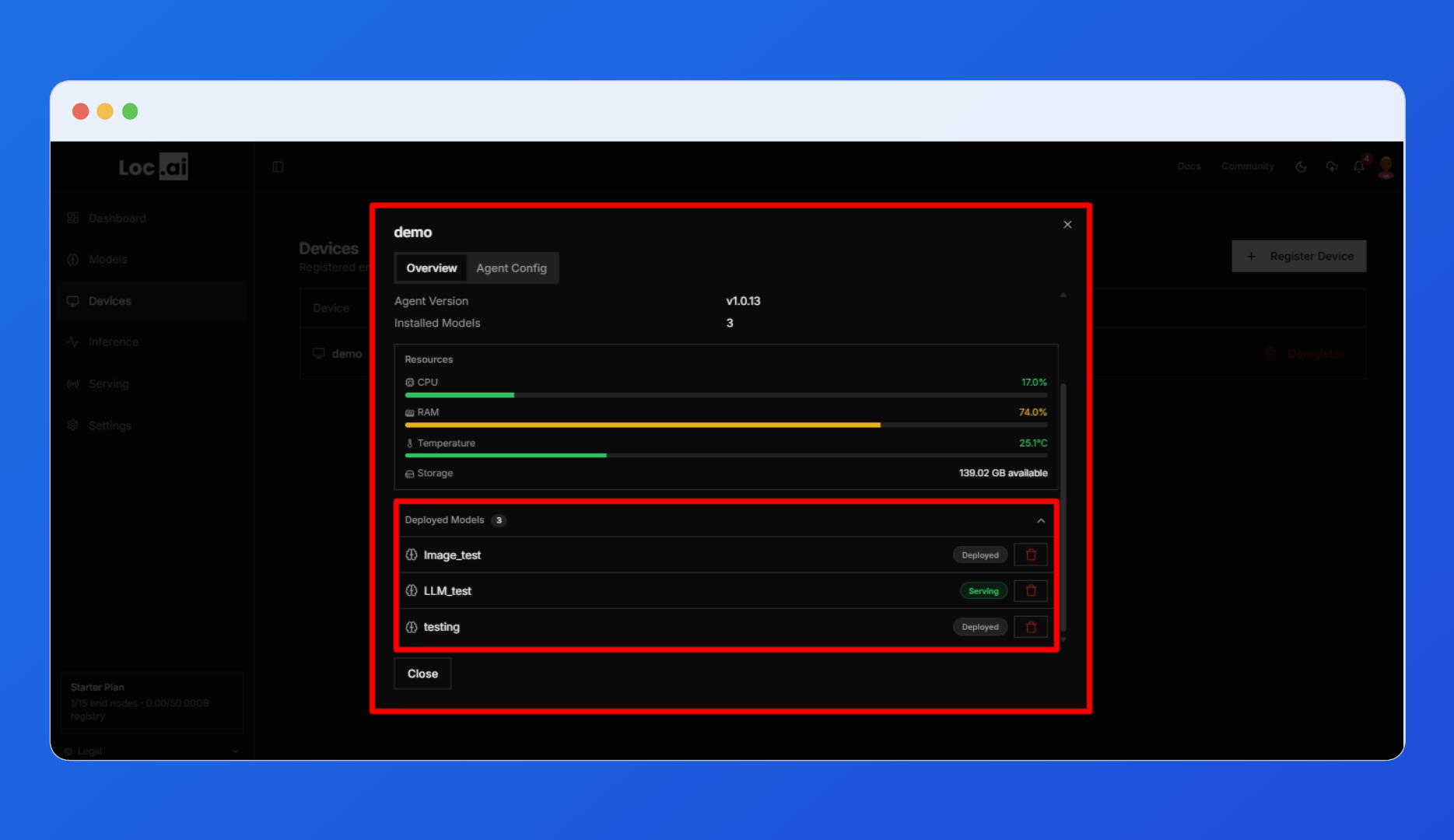Expand the Legal menu
1454x840 pixels.
pyautogui.click(x=152, y=751)
